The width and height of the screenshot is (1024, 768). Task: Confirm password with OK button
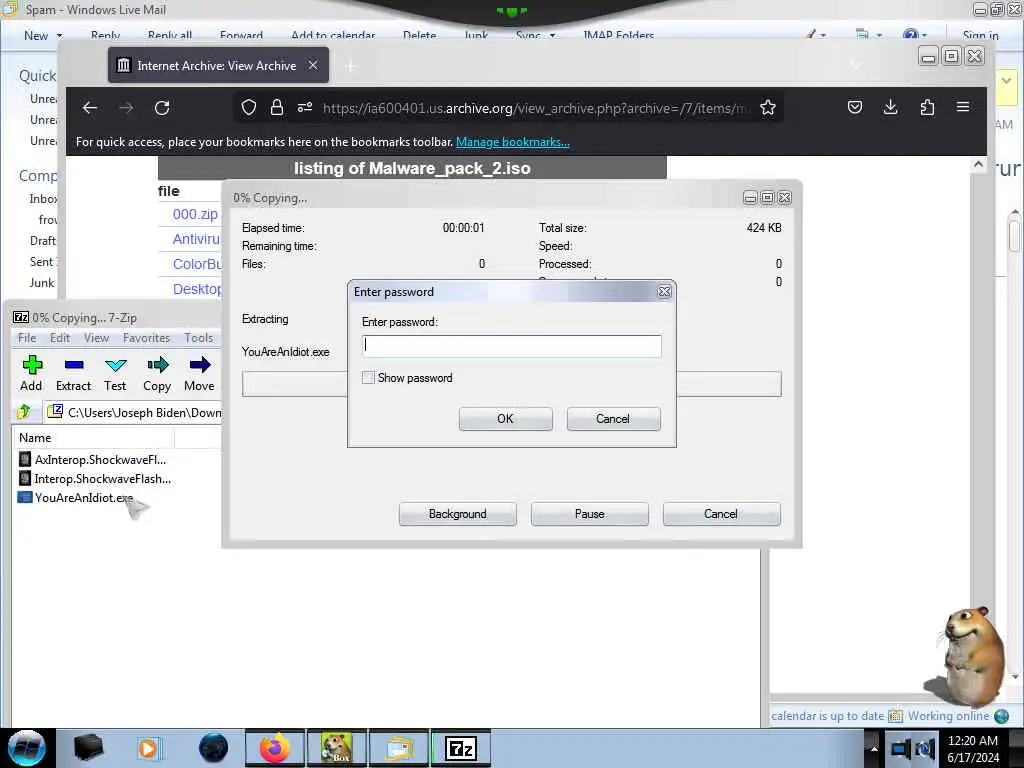click(x=505, y=419)
